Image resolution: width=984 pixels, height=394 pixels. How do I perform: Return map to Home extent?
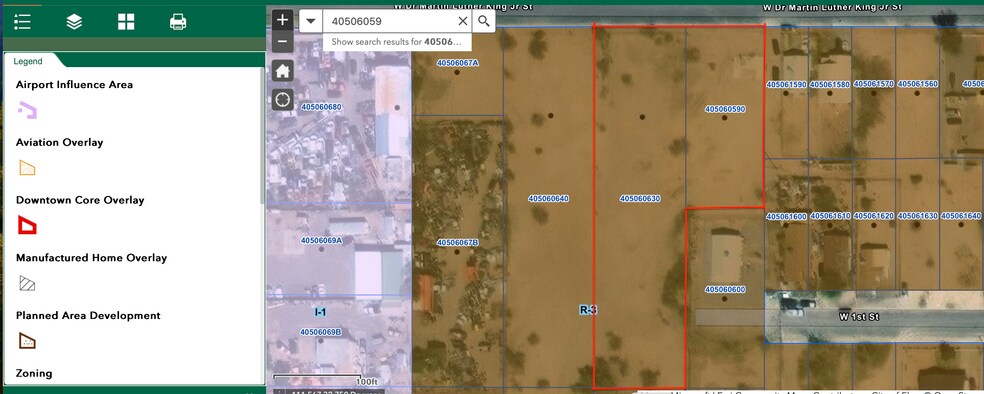point(282,71)
